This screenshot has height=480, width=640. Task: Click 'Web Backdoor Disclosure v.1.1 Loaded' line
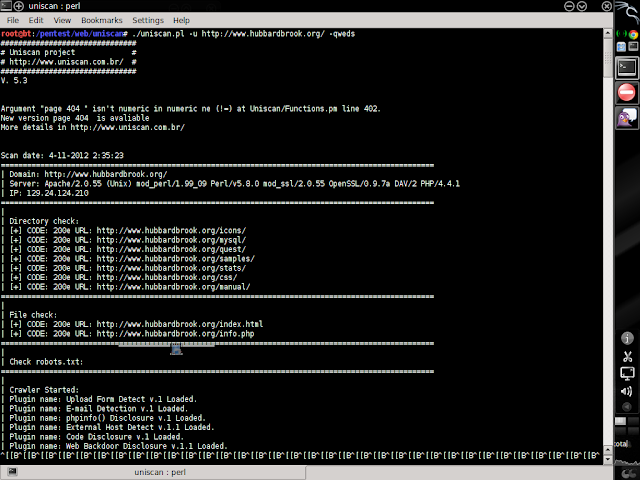[118, 446]
